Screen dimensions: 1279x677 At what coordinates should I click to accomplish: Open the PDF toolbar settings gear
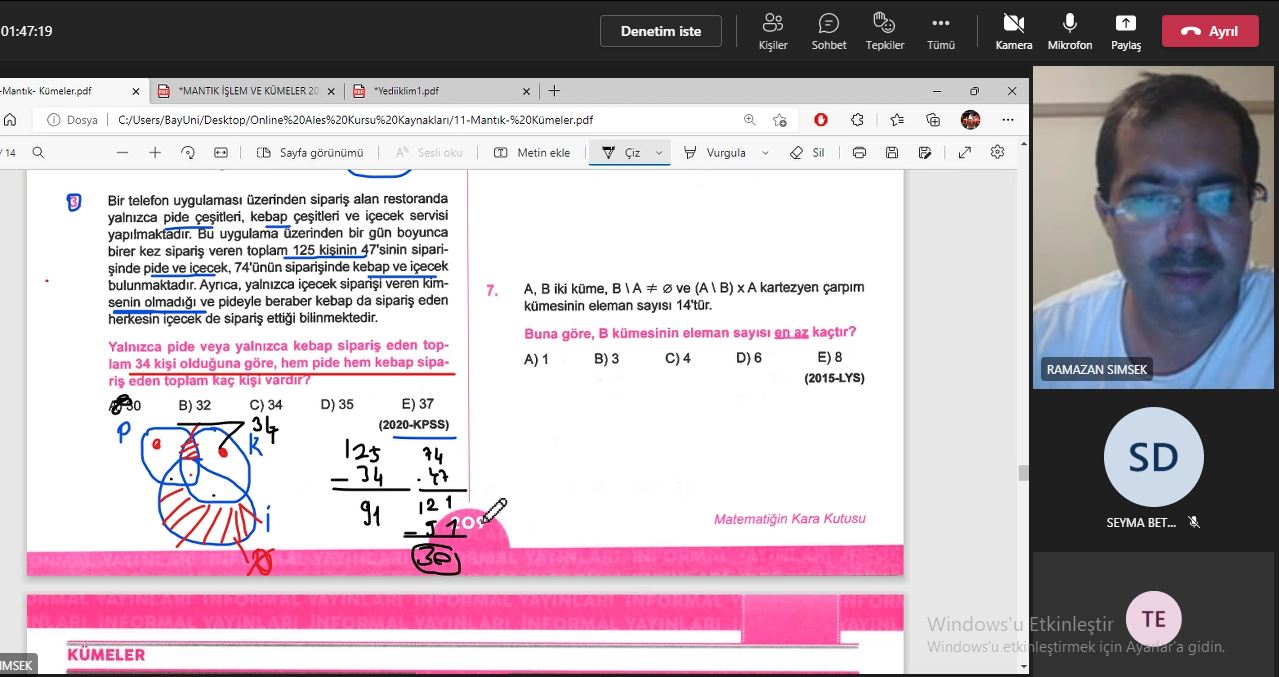997,153
